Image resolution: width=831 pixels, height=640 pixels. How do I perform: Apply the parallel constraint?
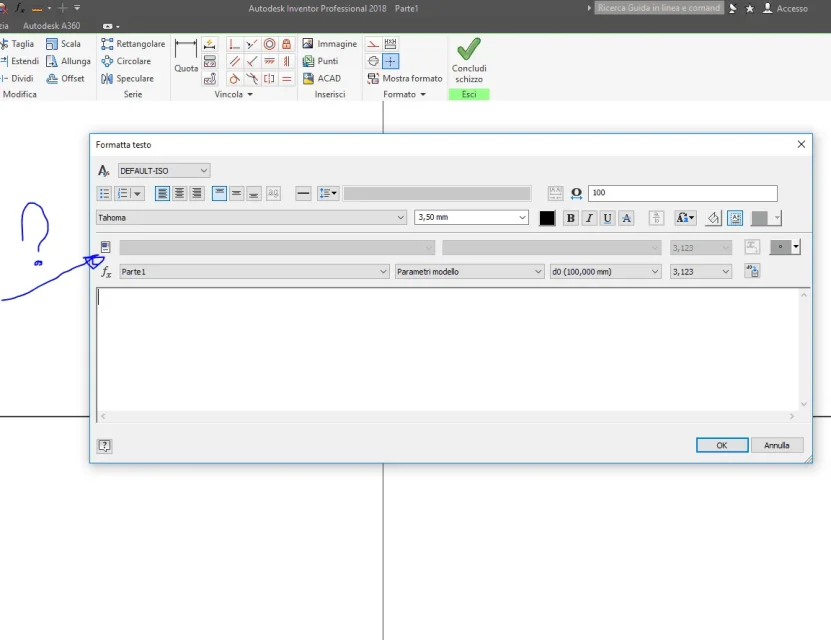coord(234,61)
